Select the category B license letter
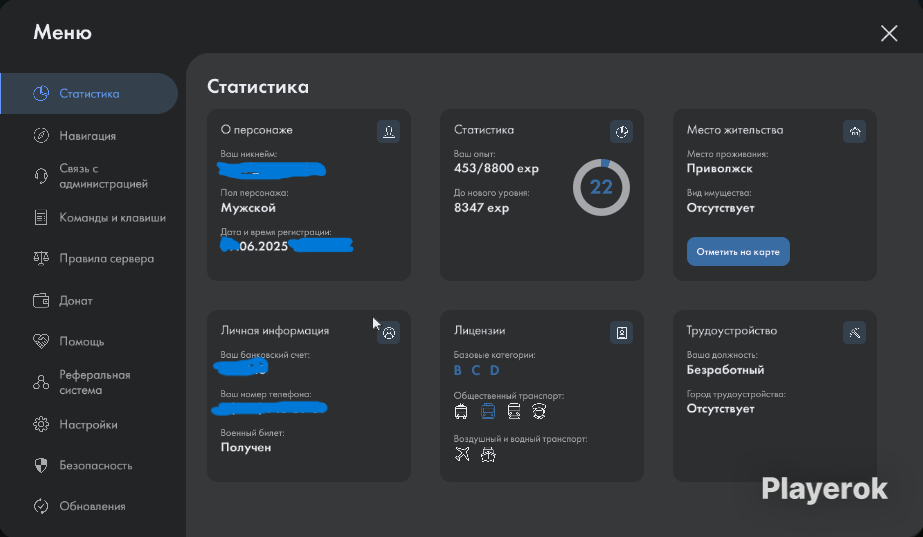The height and width of the screenshot is (537, 923). tap(457, 370)
